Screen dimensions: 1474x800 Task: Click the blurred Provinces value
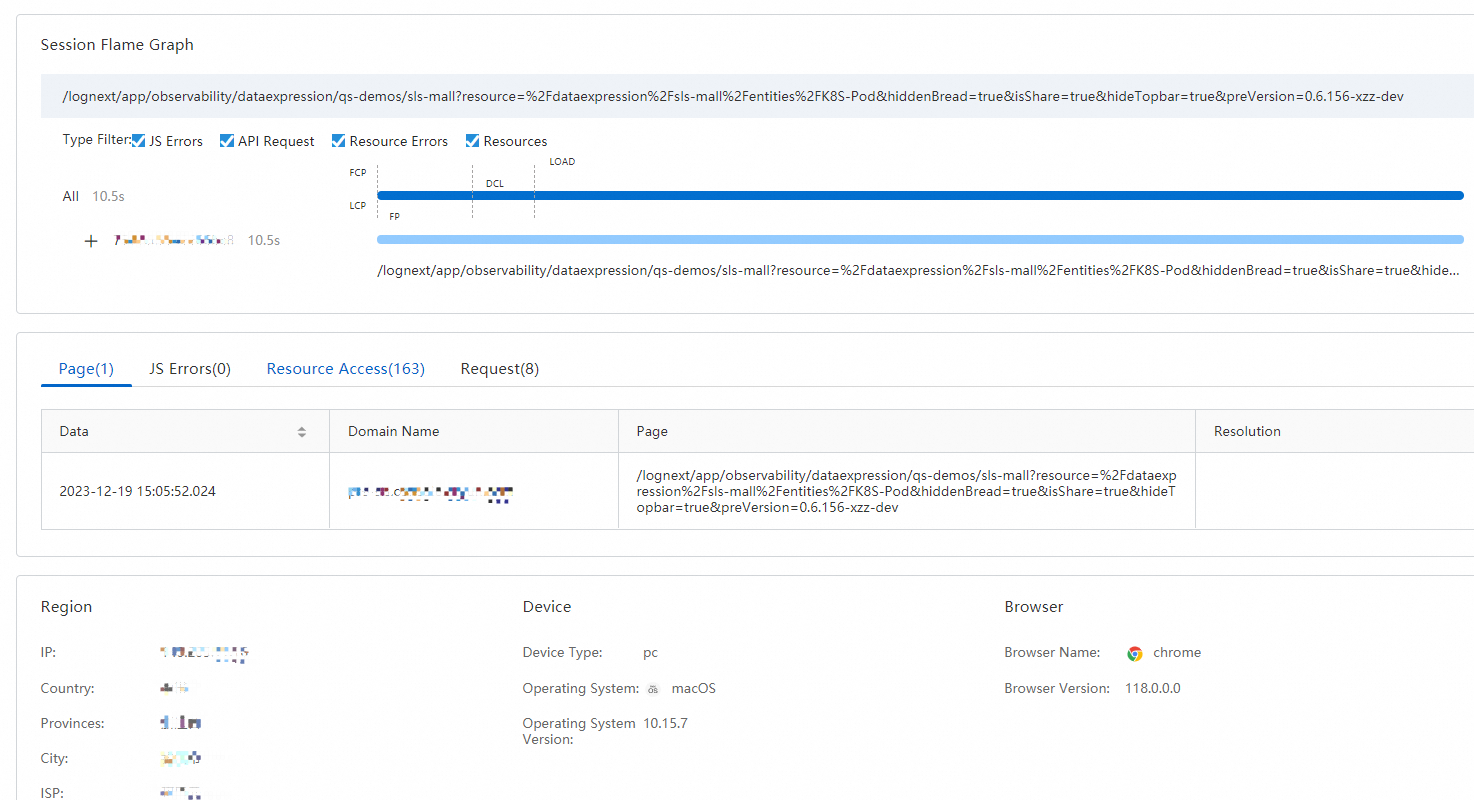(181, 723)
